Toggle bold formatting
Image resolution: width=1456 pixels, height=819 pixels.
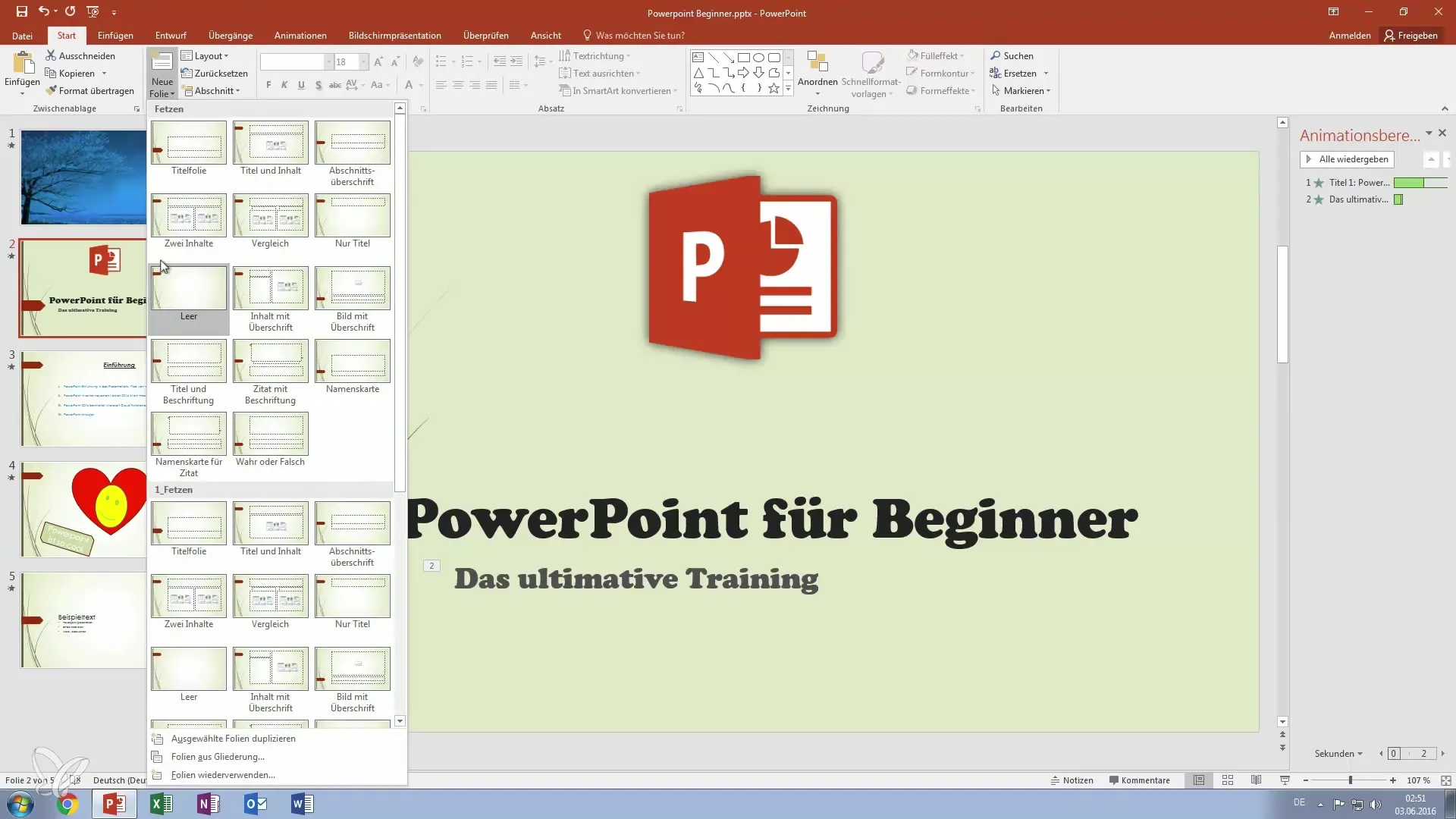(268, 85)
